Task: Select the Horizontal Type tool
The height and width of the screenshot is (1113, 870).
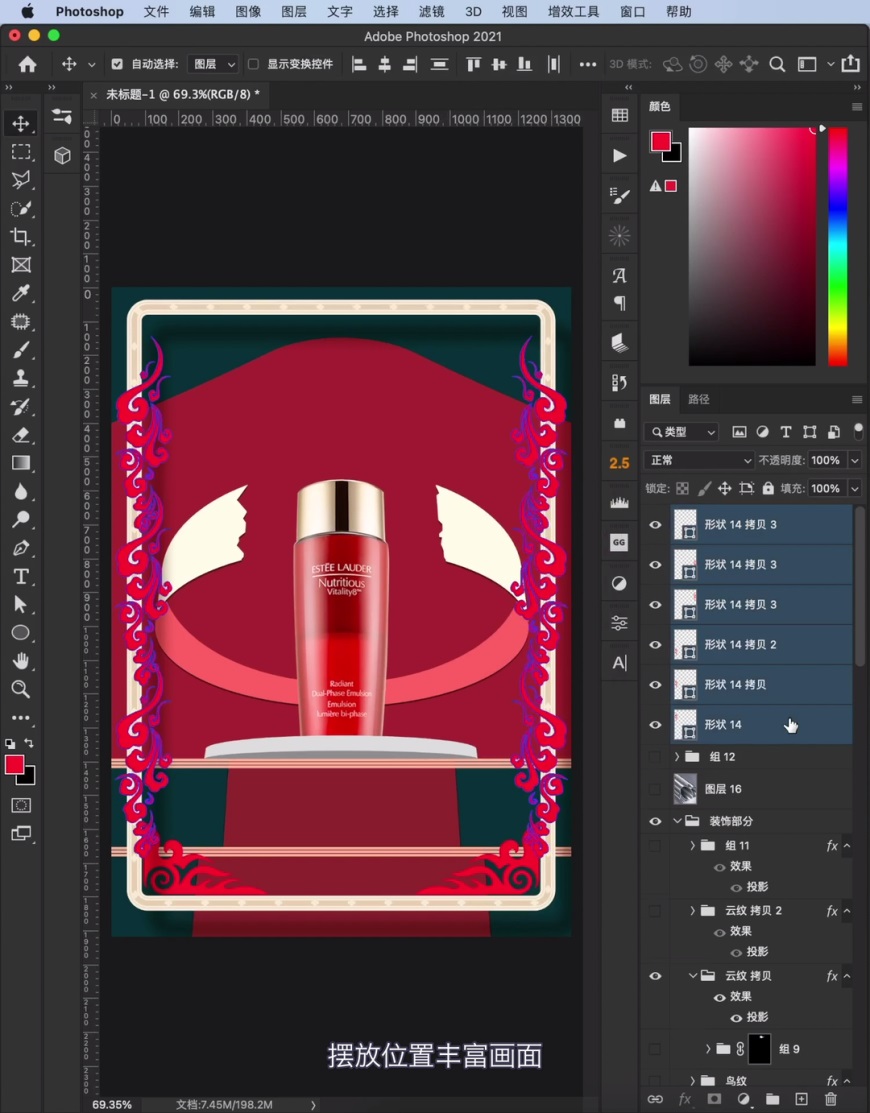Action: (x=21, y=576)
